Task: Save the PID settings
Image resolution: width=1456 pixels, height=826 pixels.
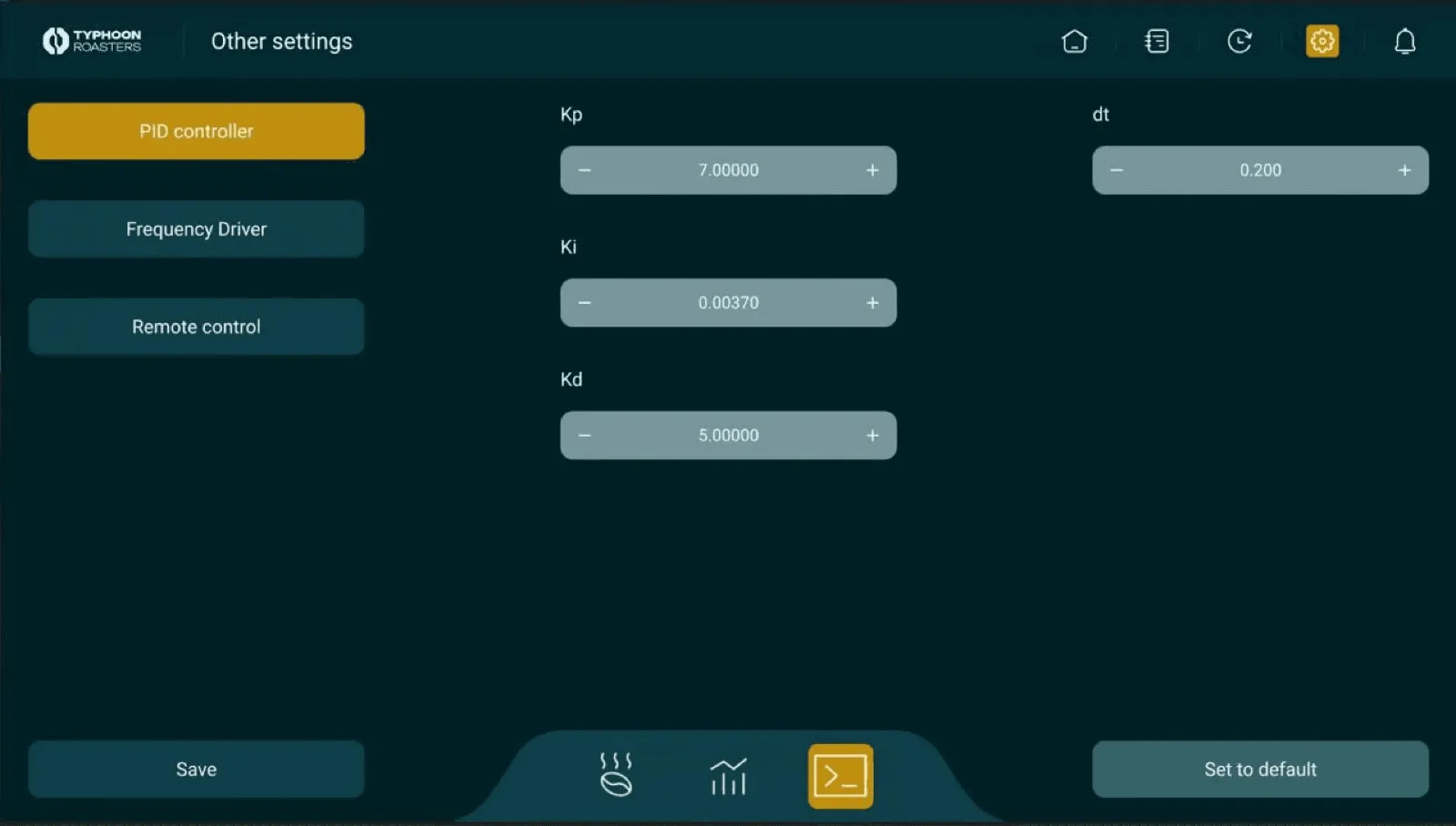Action: click(197, 770)
